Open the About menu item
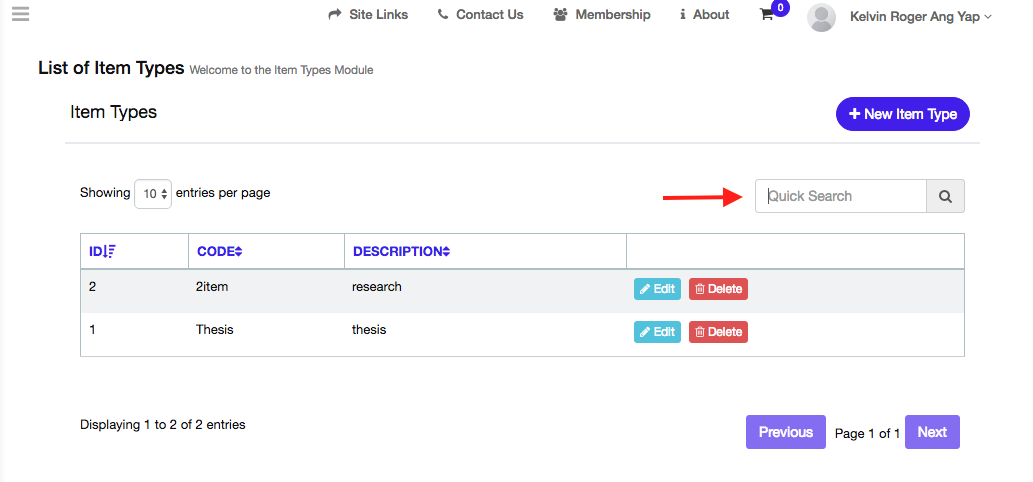This screenshot has width=1033, height=482. (x=704, y=14)
